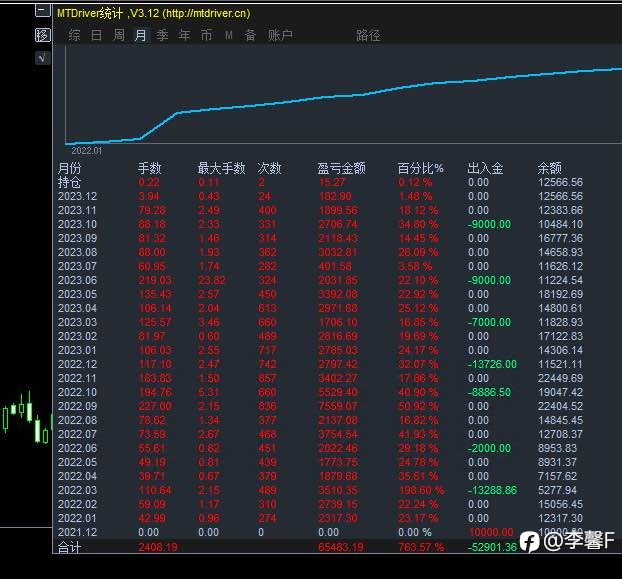Click the 盈亏金额 column header
Viewport: 622px width, 579px height.
(x=342, y=168)
